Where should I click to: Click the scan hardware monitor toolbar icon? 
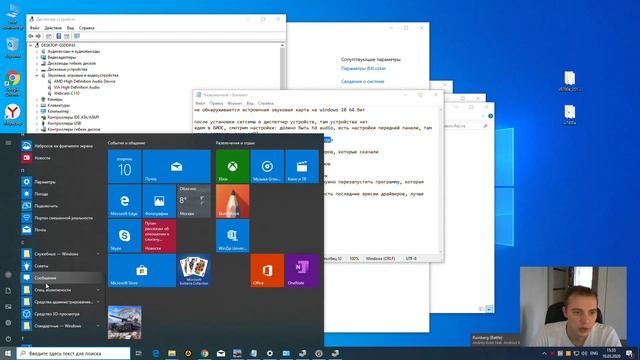pos(77,36)
